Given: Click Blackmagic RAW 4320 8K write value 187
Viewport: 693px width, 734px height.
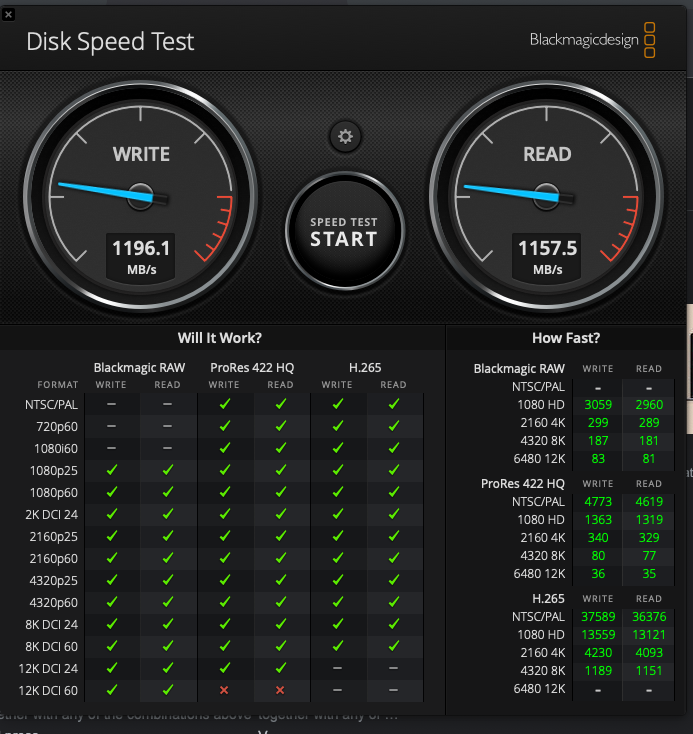Looking at the screenshot, I should pos(598,441).
